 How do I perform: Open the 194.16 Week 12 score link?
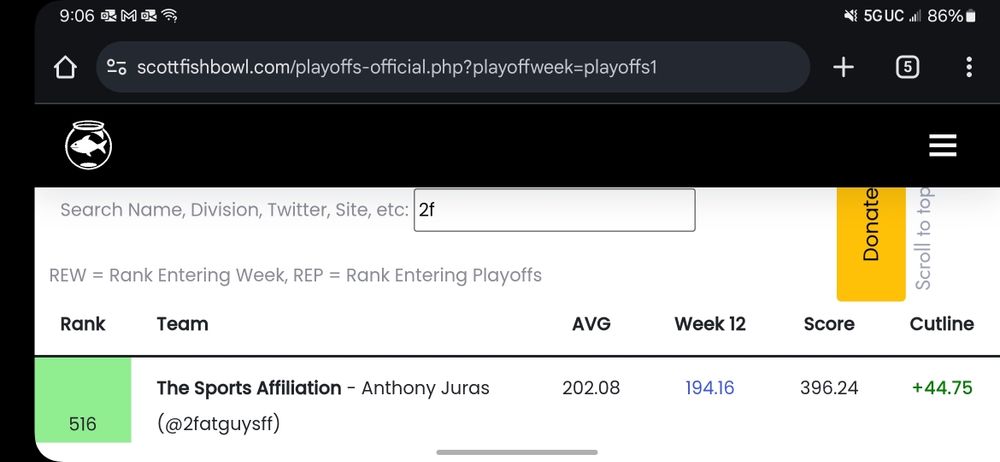[710, 388]
